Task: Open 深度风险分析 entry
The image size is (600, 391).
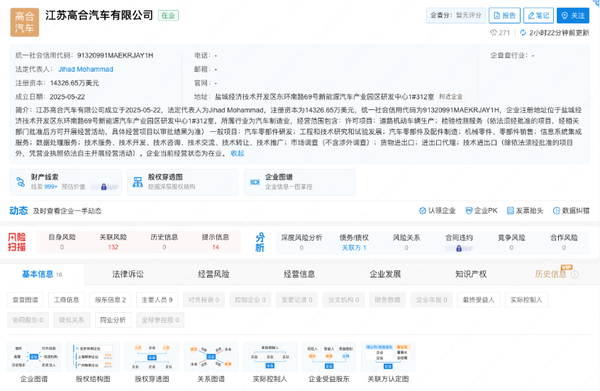Action: click(x=302, y=243)
